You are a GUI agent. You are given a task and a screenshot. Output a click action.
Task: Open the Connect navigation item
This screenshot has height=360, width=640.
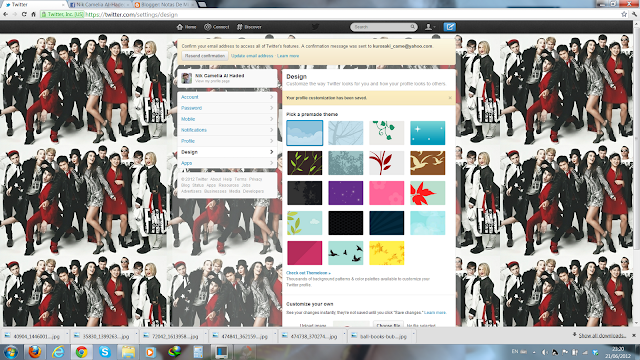(217, 27)
